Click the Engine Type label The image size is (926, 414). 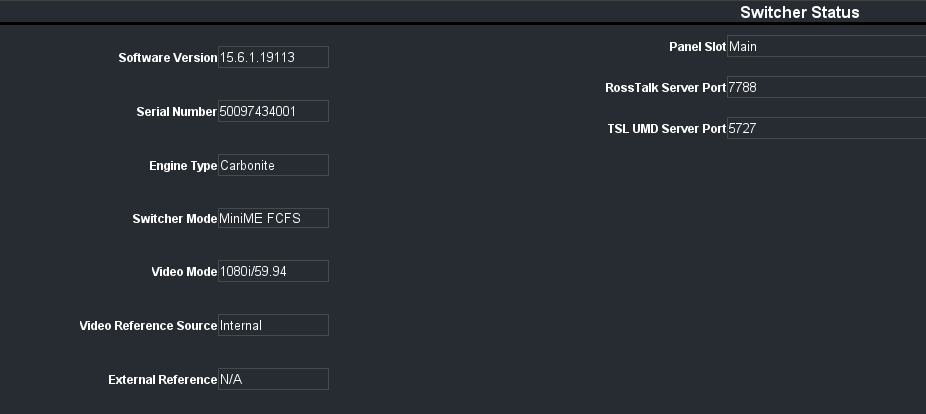182,166
